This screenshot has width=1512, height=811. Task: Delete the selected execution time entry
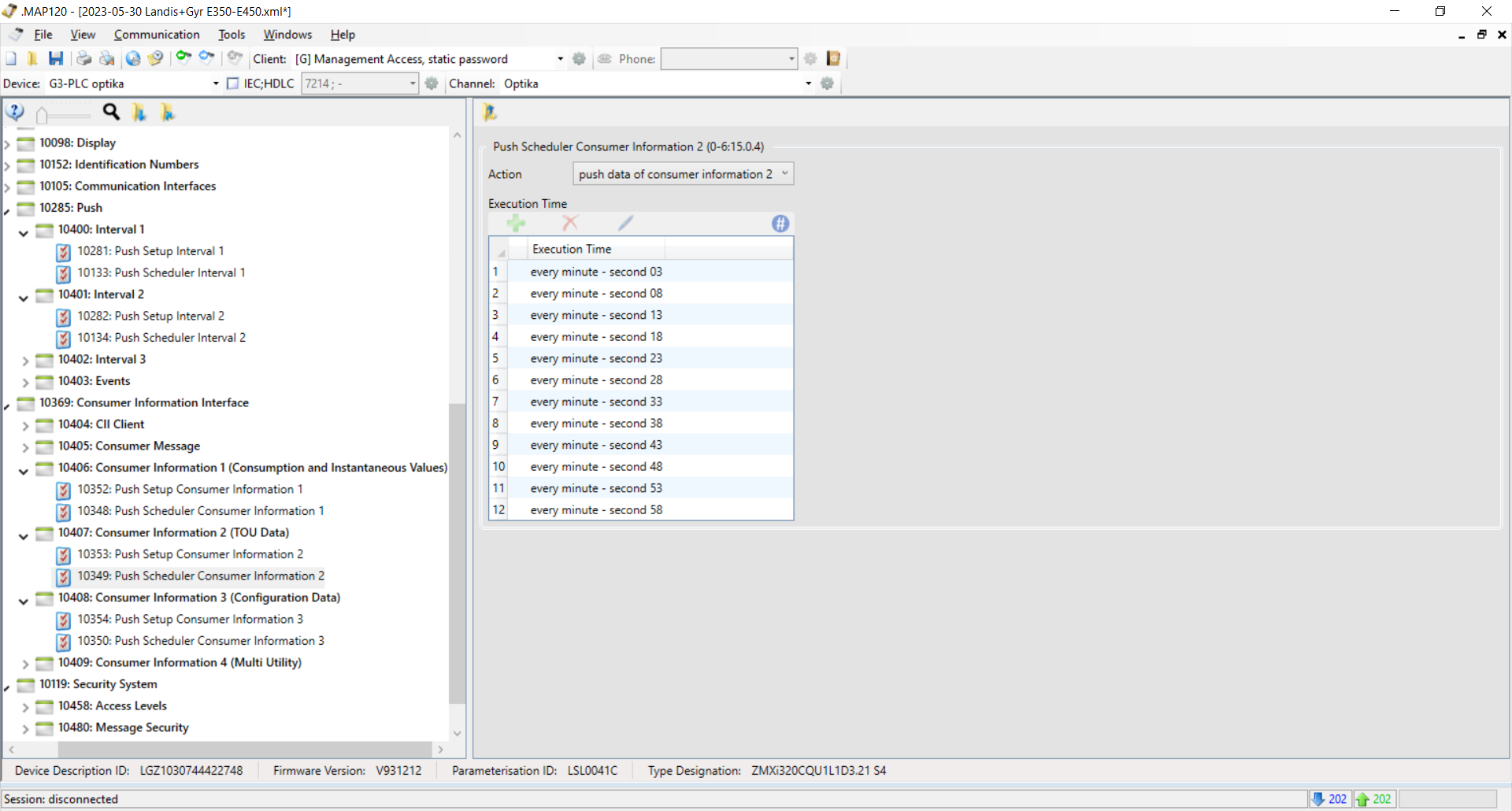[x=570, y=224]
